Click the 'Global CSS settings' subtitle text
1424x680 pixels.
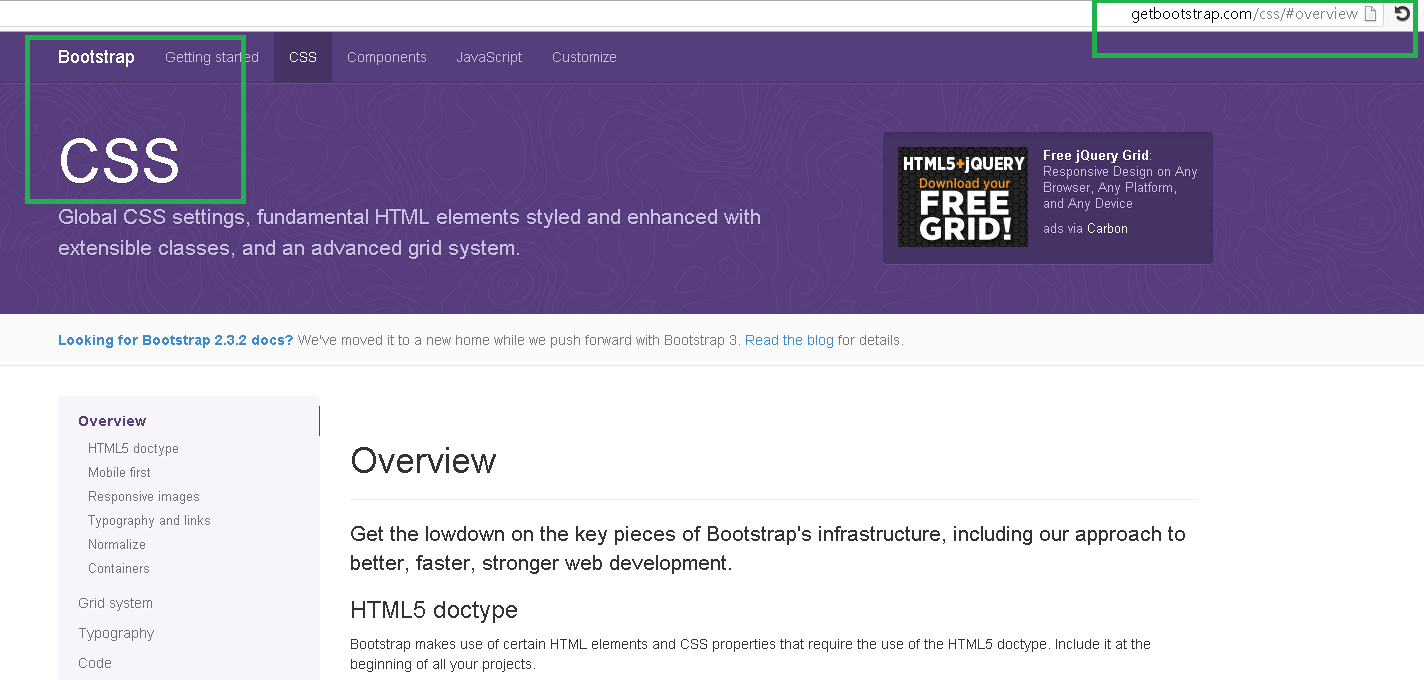[x=409, y=232]
